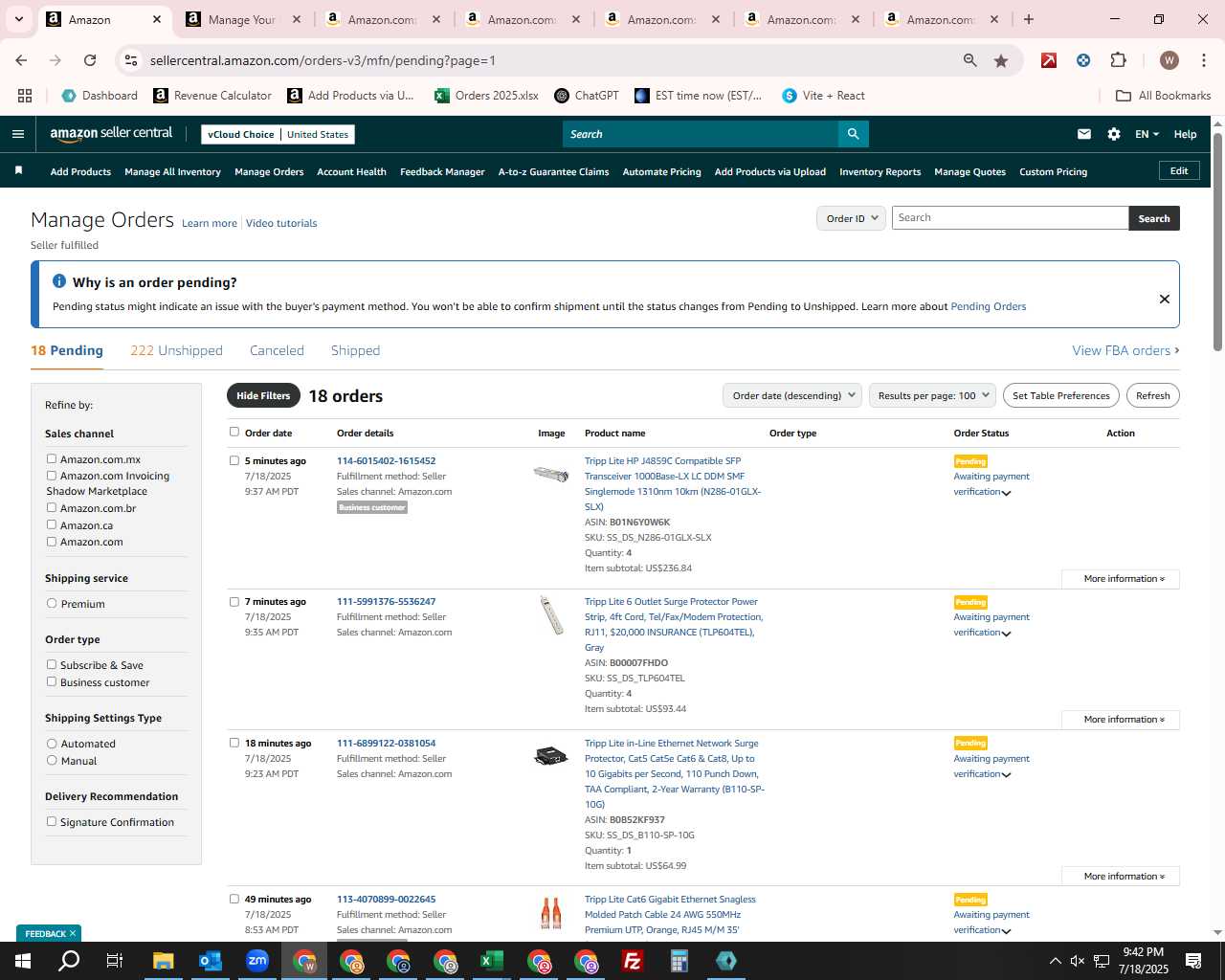Open the Seller Central hamburger menu
Screen dimensions: 1225x980
click(x=17, y=134)
